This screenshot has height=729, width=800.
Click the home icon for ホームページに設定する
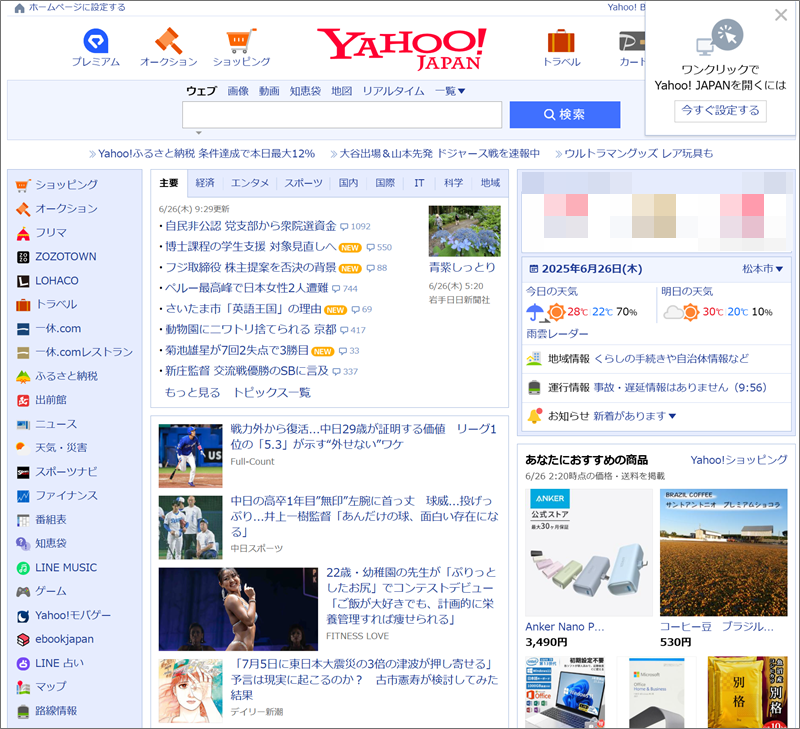pyautogui.click(x=19, y=8)
